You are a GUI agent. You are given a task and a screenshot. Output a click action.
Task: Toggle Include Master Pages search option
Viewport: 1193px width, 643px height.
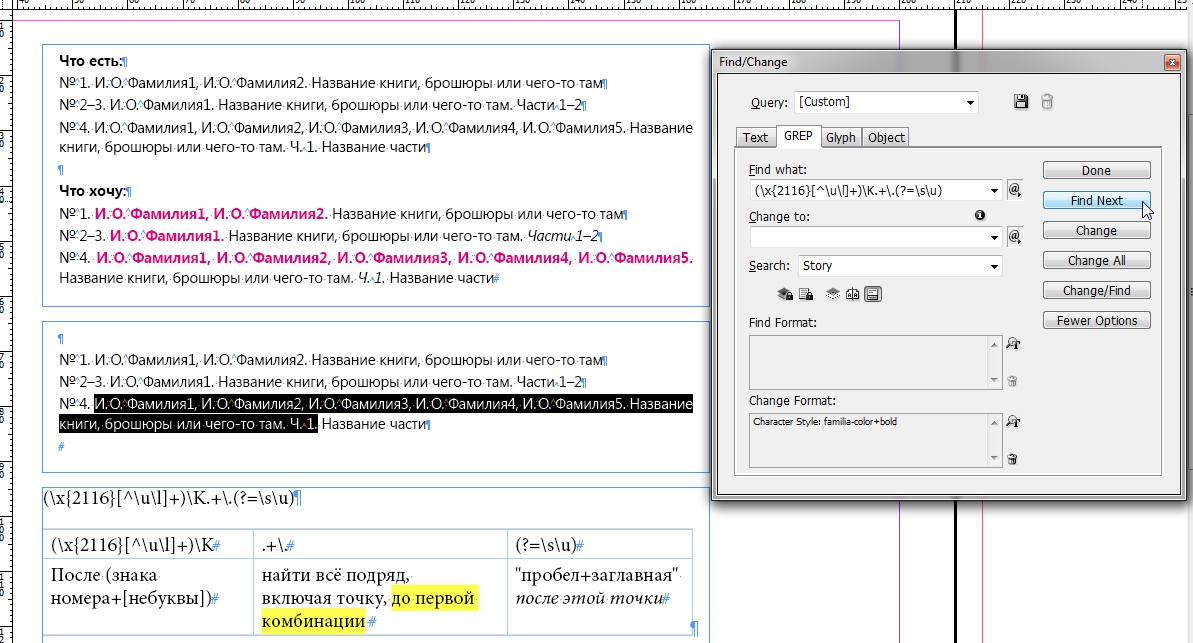point(853,294)
